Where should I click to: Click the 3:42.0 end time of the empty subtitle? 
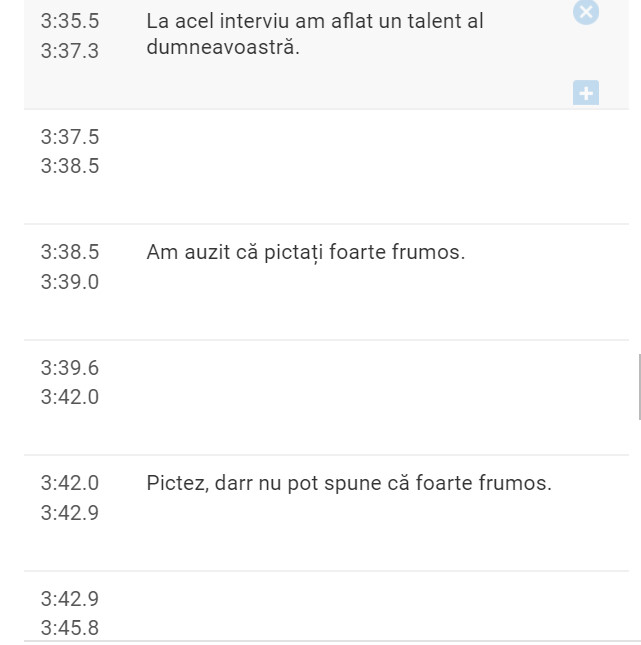pyautogui.click(x=70, y=397)
